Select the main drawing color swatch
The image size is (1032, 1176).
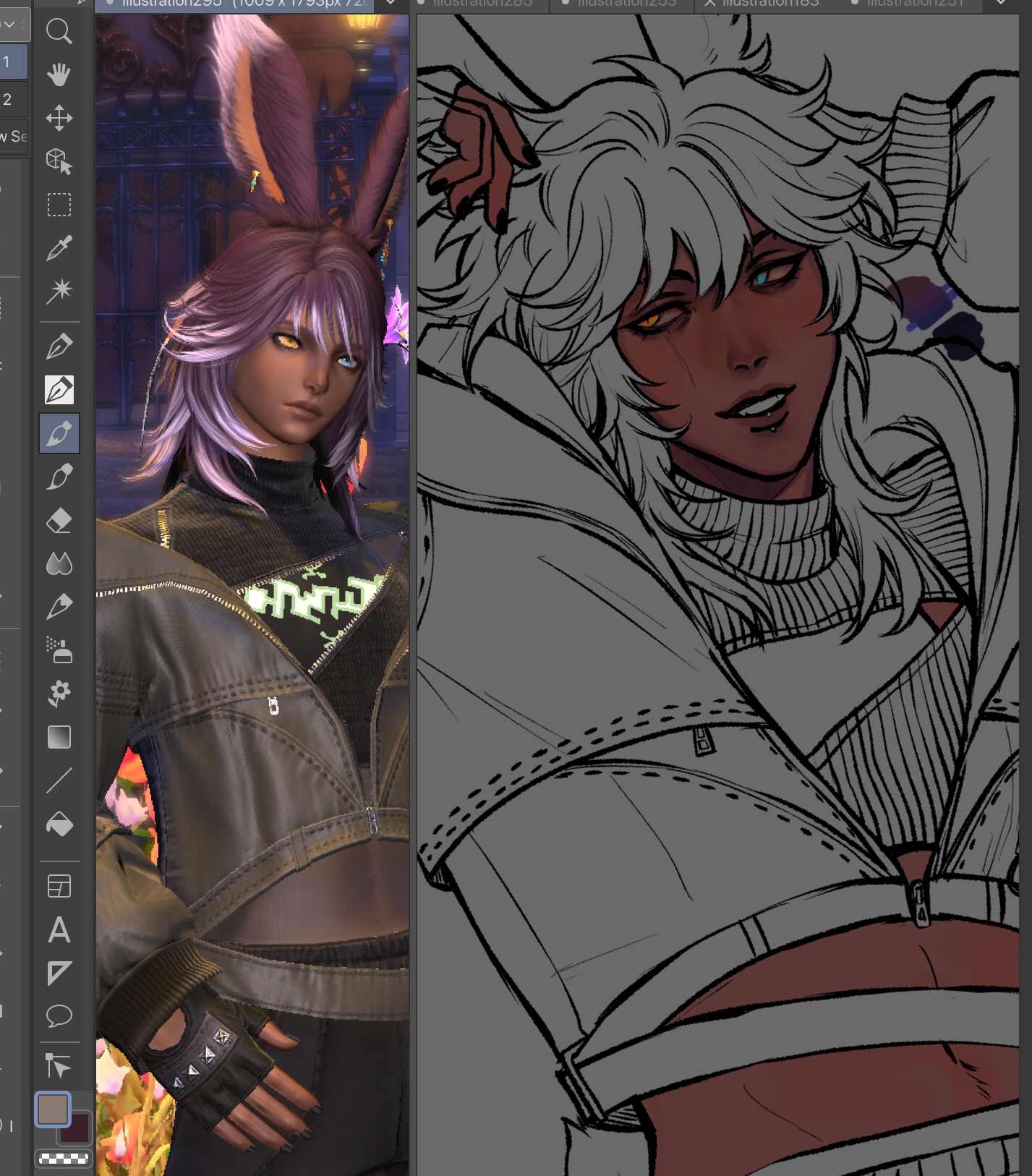pos(53,1109)
